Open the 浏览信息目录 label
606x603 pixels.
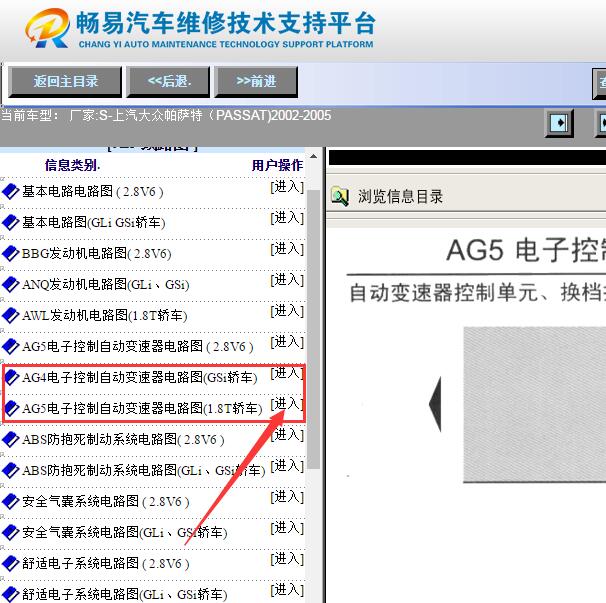[400, 196]
